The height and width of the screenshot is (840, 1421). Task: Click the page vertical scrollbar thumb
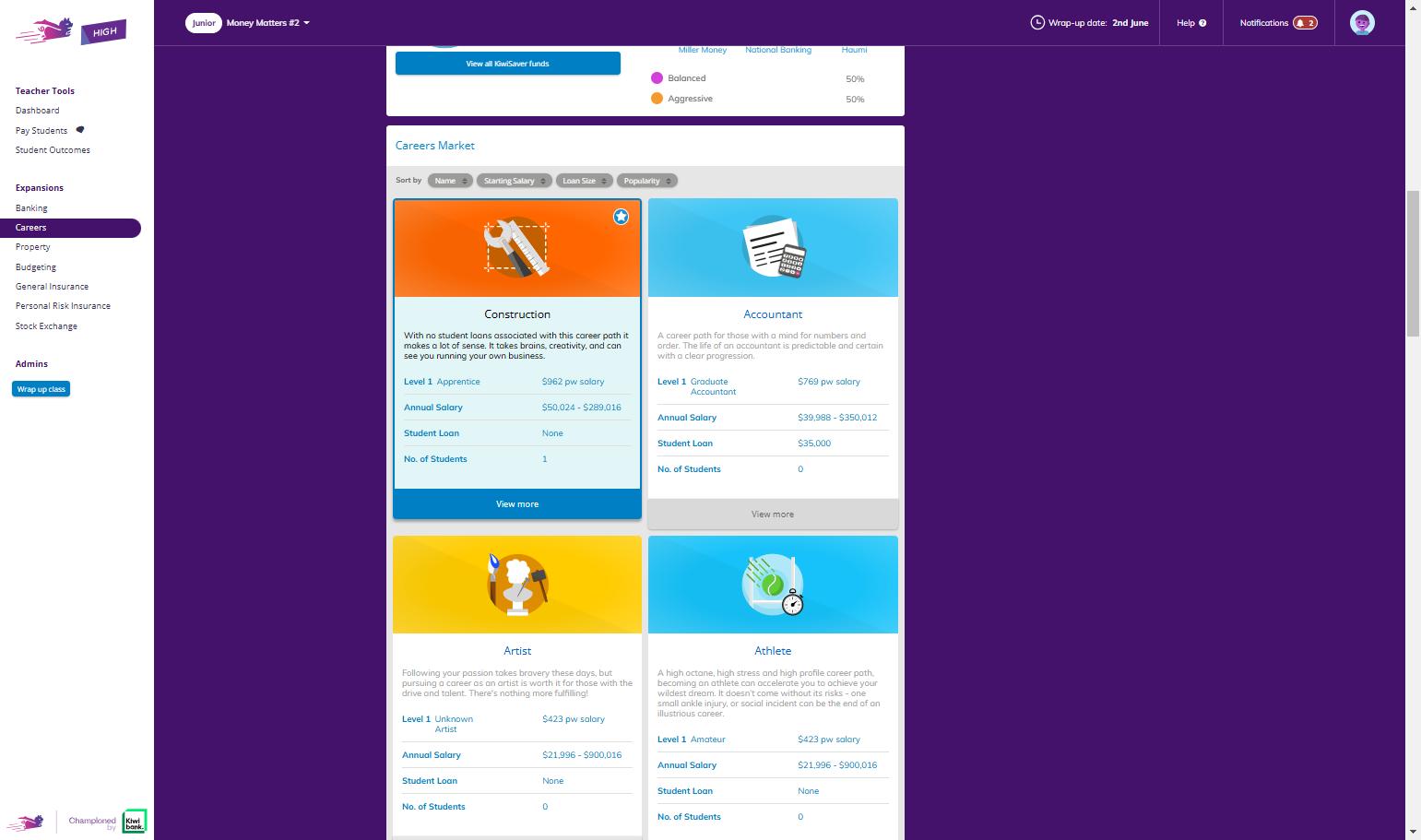(x=1413, y=264)
